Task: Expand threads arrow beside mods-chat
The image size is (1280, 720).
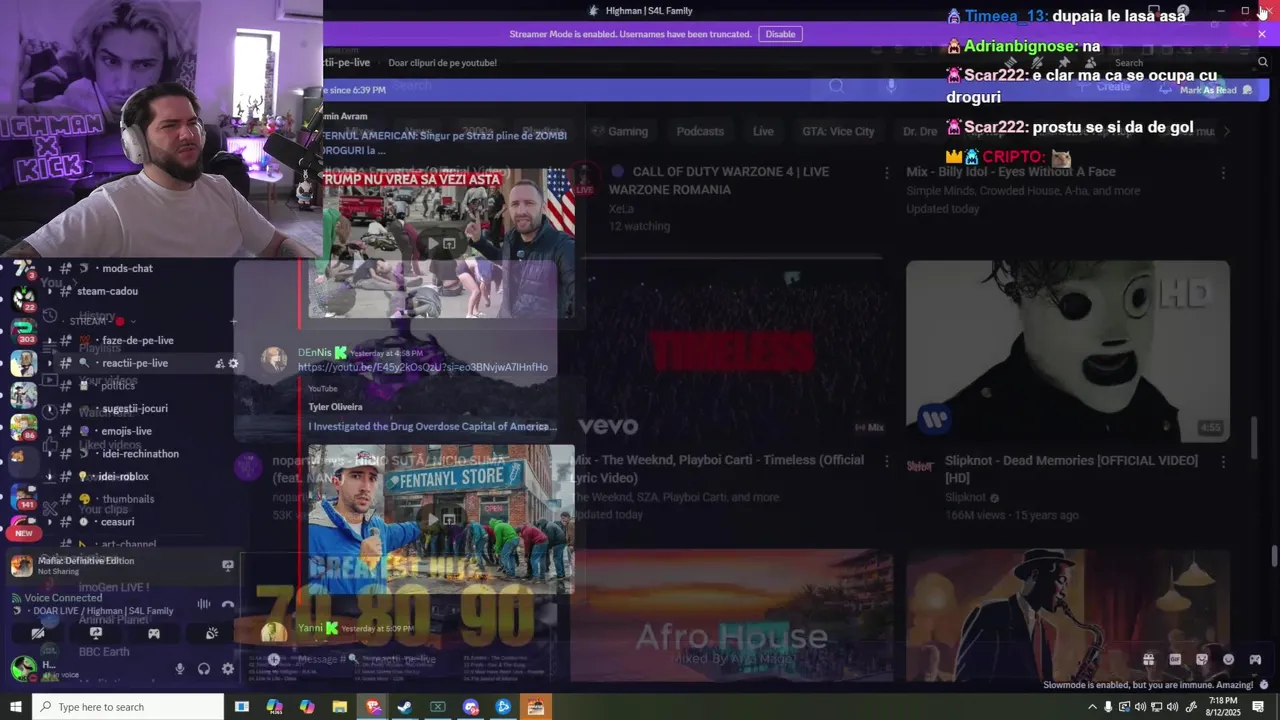Action: (x=48, y=268)
